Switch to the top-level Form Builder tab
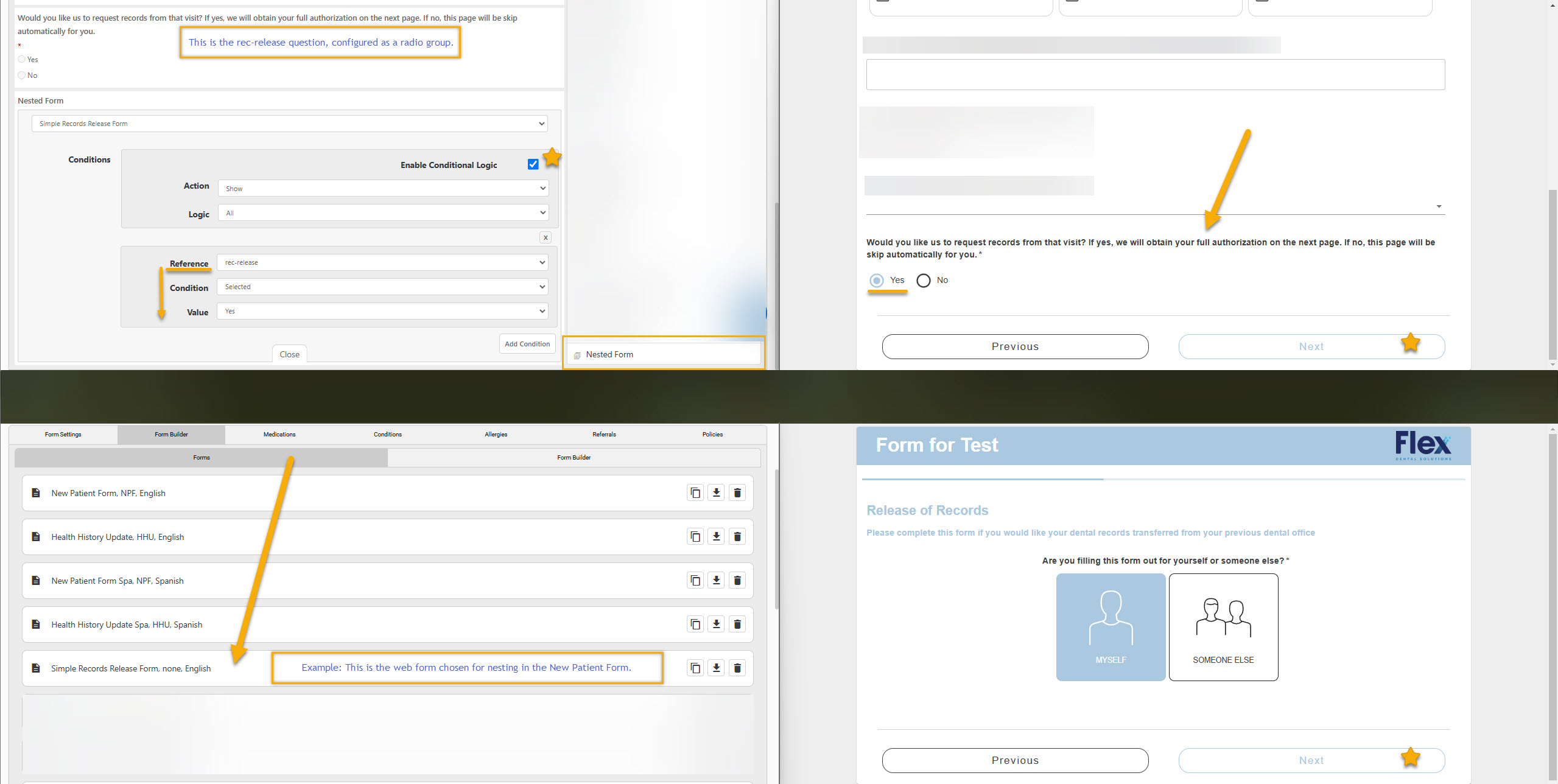Viewport: 1558px width, 784px height. [172, 435]
